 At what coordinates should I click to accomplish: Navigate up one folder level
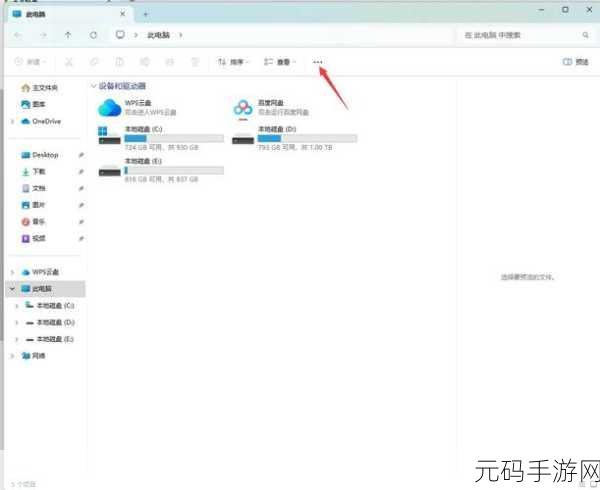[x=68, y=35]
